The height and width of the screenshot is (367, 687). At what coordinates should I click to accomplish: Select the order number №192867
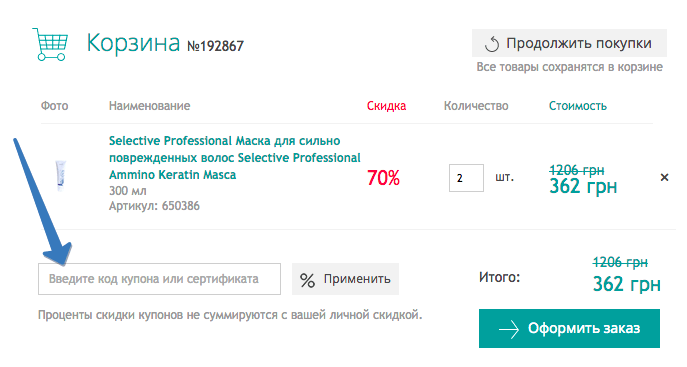click(x=216, y=46)
